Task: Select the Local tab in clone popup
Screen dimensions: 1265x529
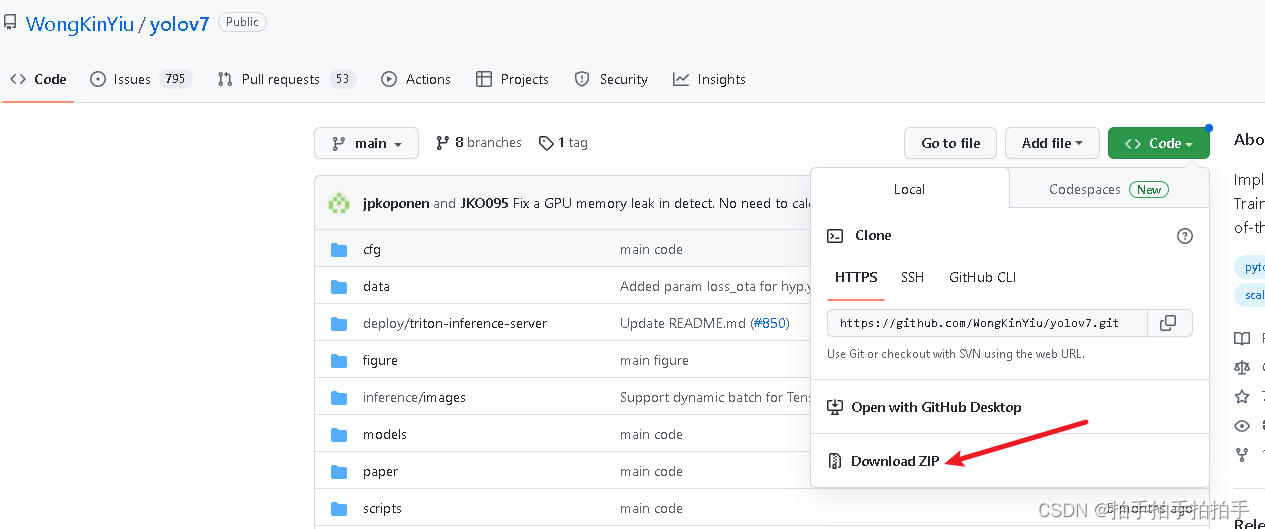Action: [909, 189]
